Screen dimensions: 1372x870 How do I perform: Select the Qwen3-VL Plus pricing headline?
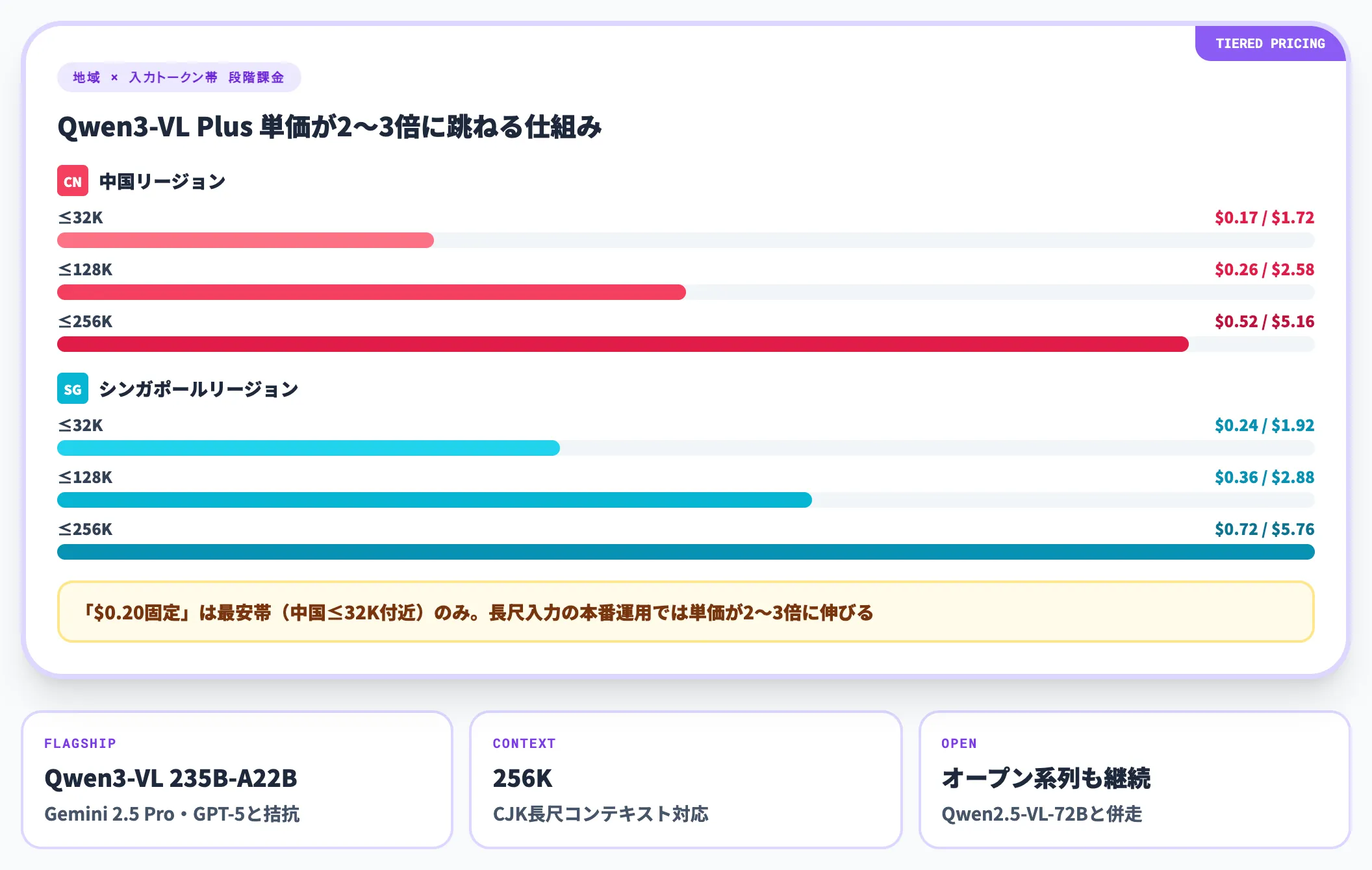tap(329, 127)
